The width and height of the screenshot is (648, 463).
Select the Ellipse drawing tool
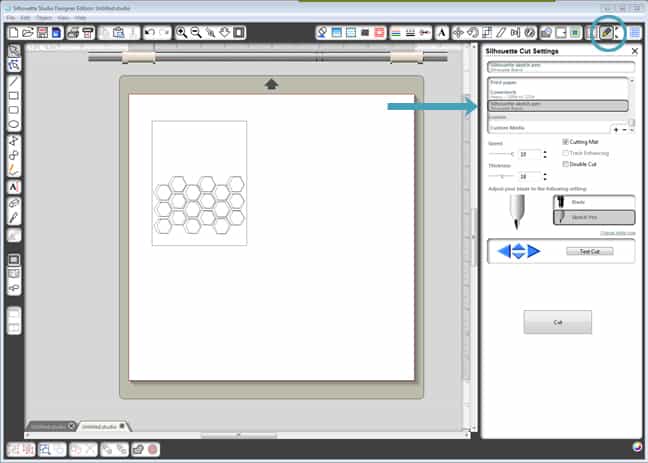pos(14,124)
